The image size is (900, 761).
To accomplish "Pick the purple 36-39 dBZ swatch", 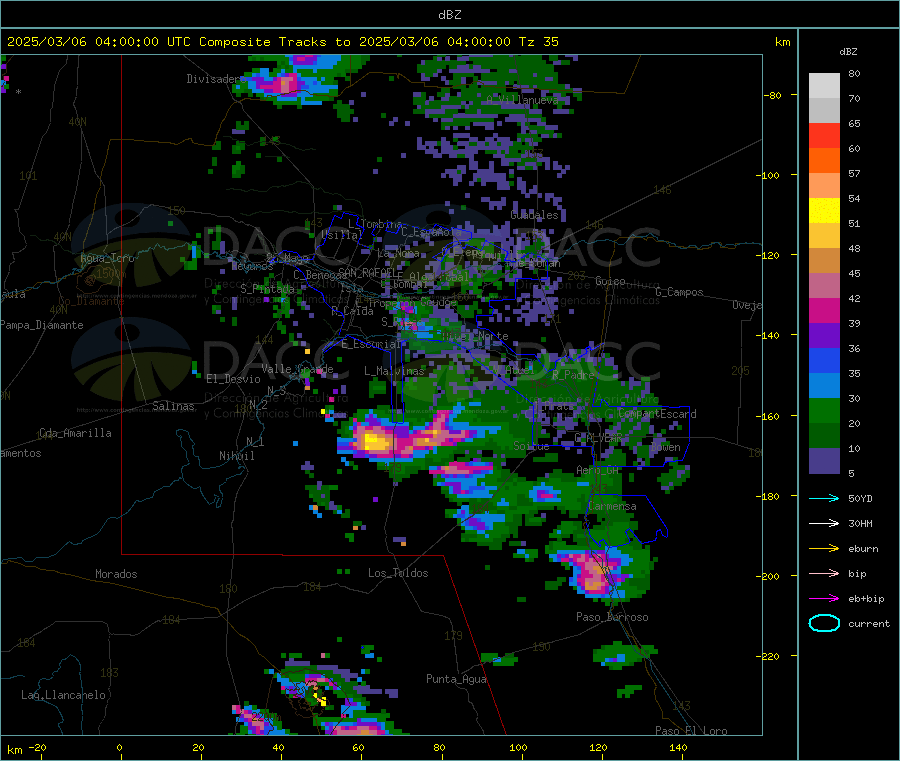I will [x=824, y=336].
